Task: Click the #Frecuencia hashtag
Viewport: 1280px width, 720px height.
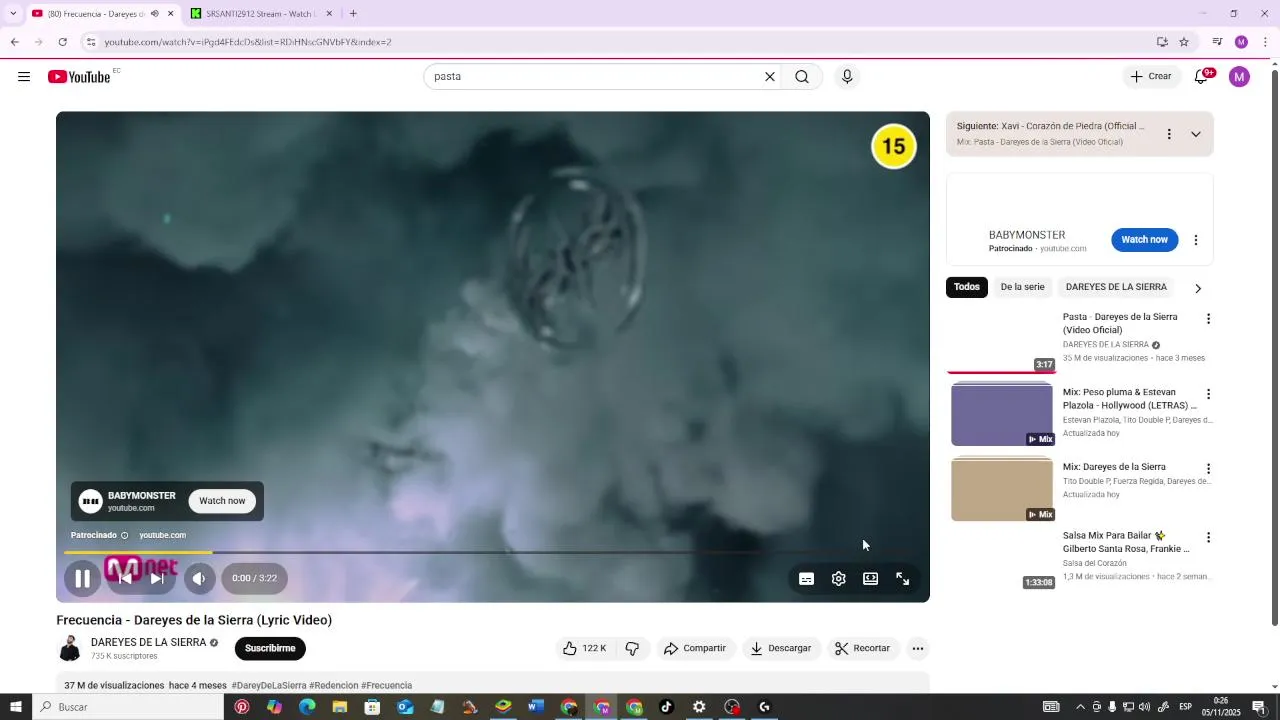Action: [386, 686]
